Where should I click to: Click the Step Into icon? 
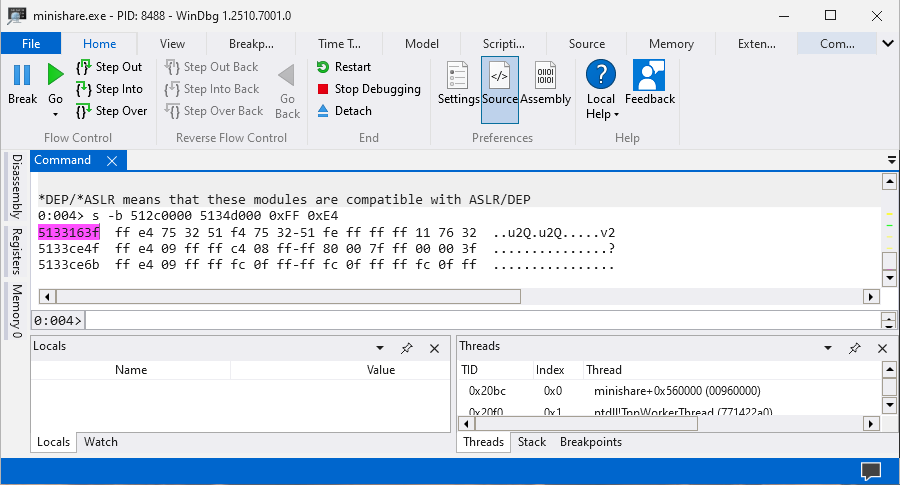coord(84,89)
